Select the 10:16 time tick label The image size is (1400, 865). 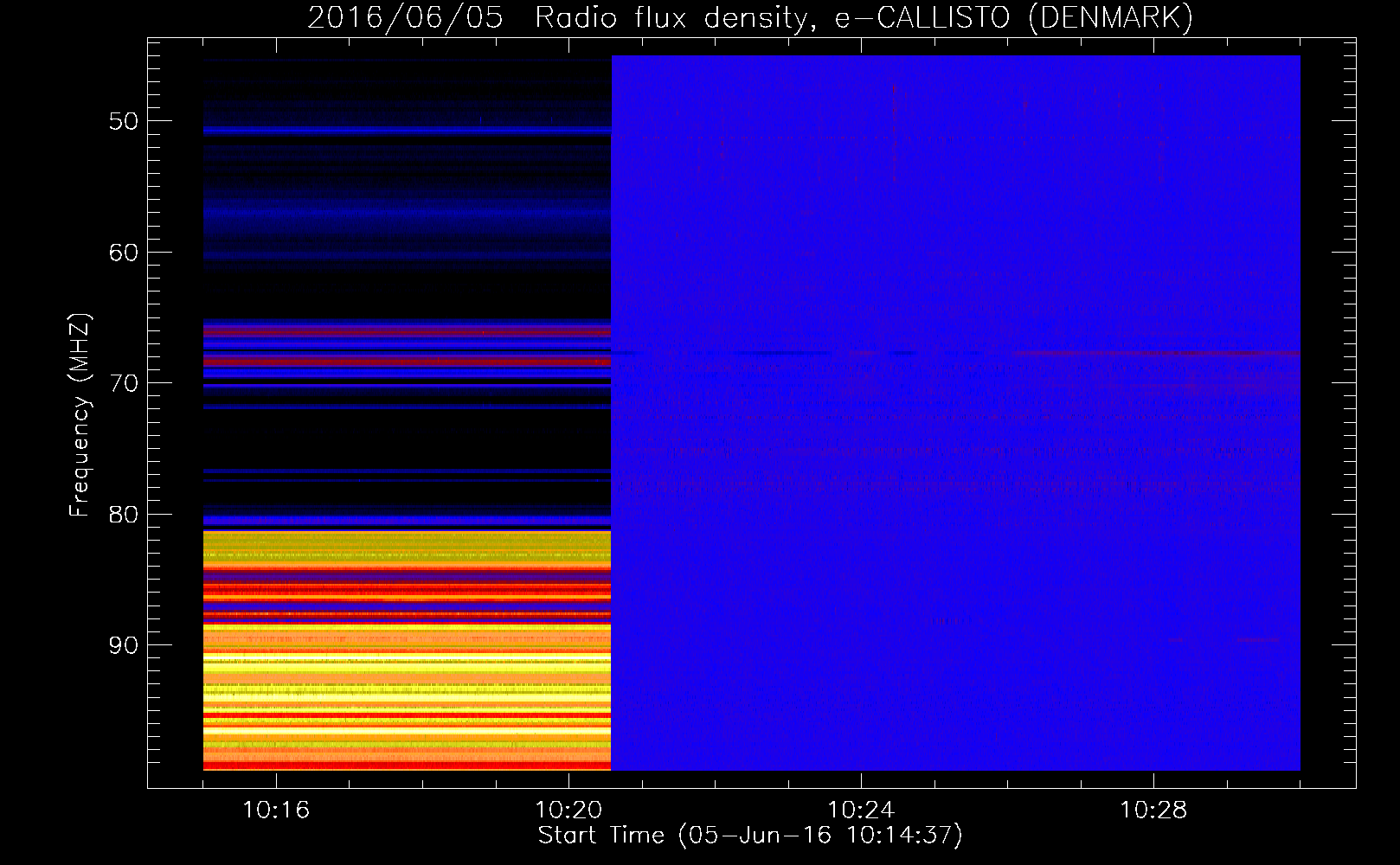276,811
